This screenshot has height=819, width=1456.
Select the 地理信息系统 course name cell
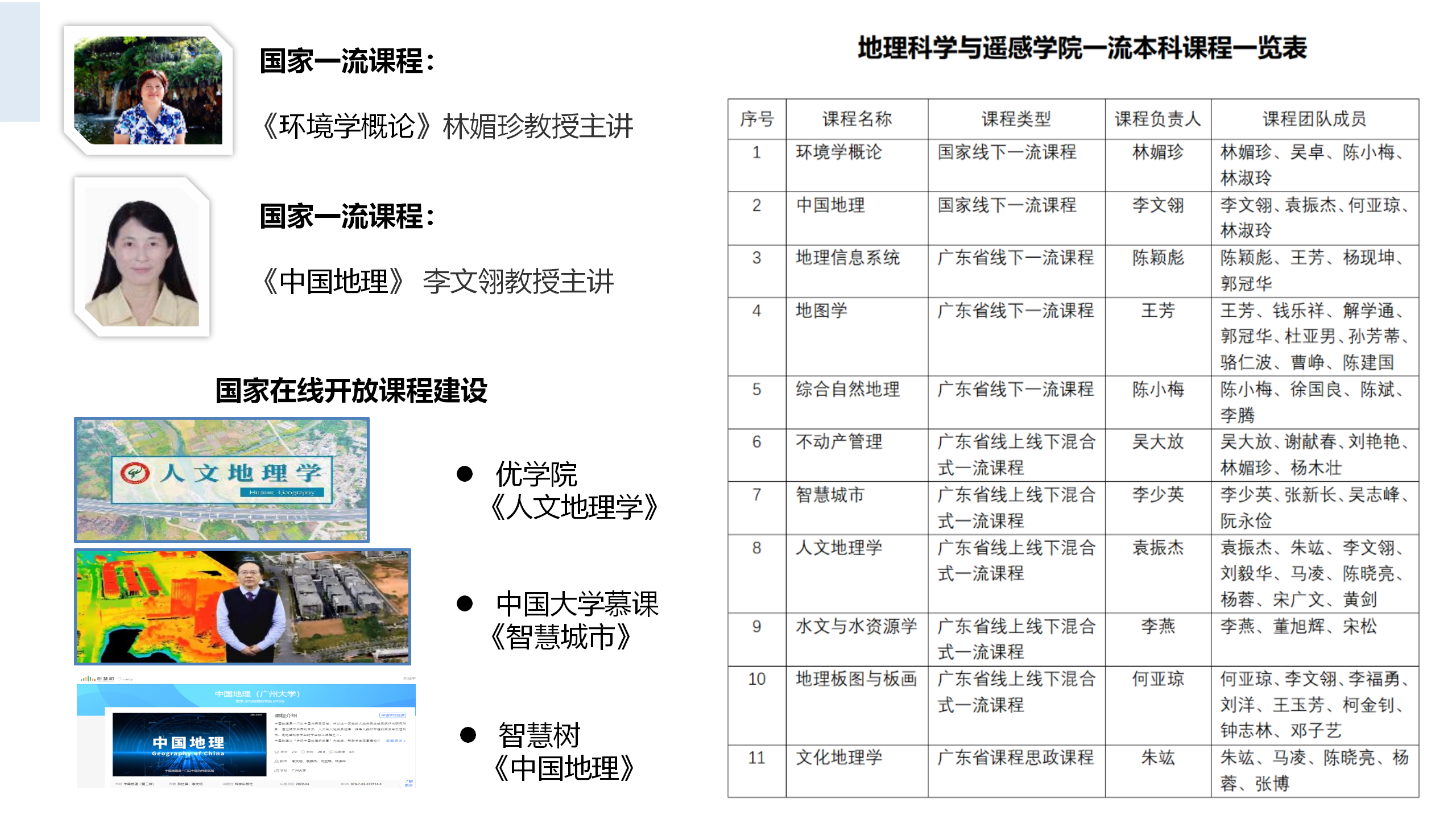click(847, 258)
